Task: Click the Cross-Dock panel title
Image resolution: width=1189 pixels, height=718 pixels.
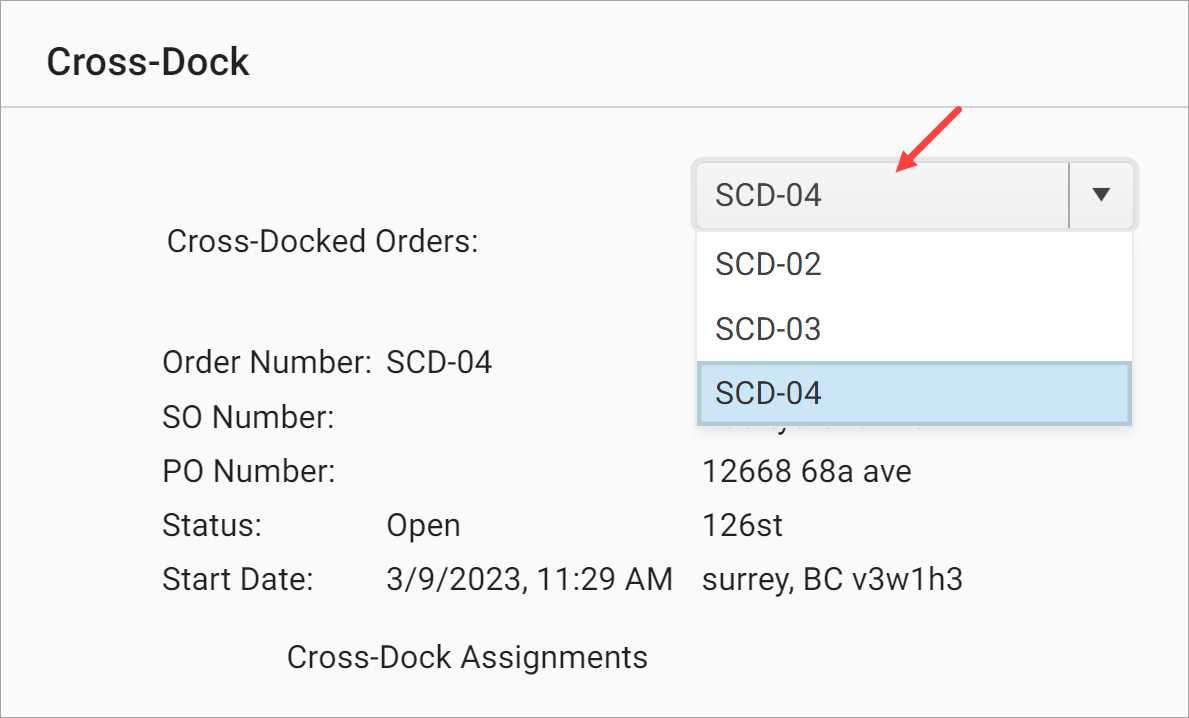Action: pos(148,61)
